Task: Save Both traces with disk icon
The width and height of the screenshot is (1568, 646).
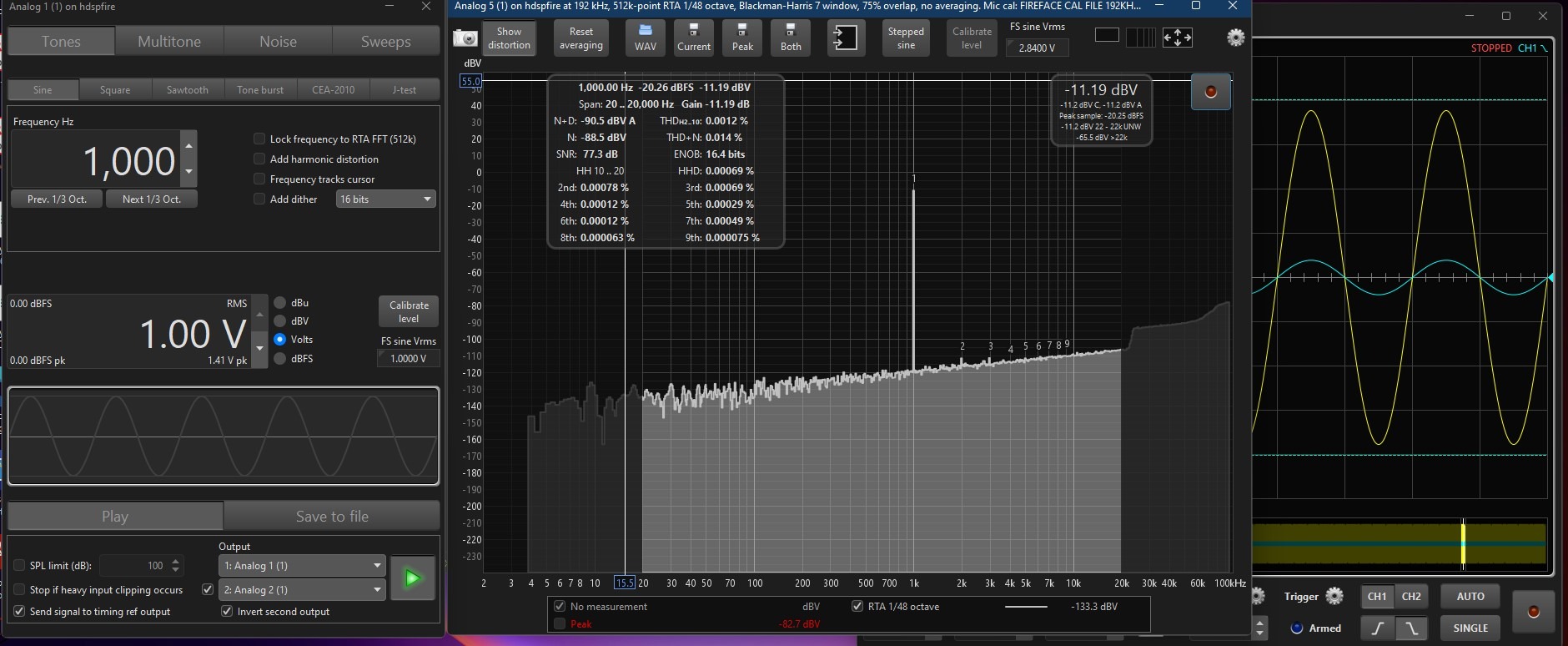Action: tap(791, 38)
